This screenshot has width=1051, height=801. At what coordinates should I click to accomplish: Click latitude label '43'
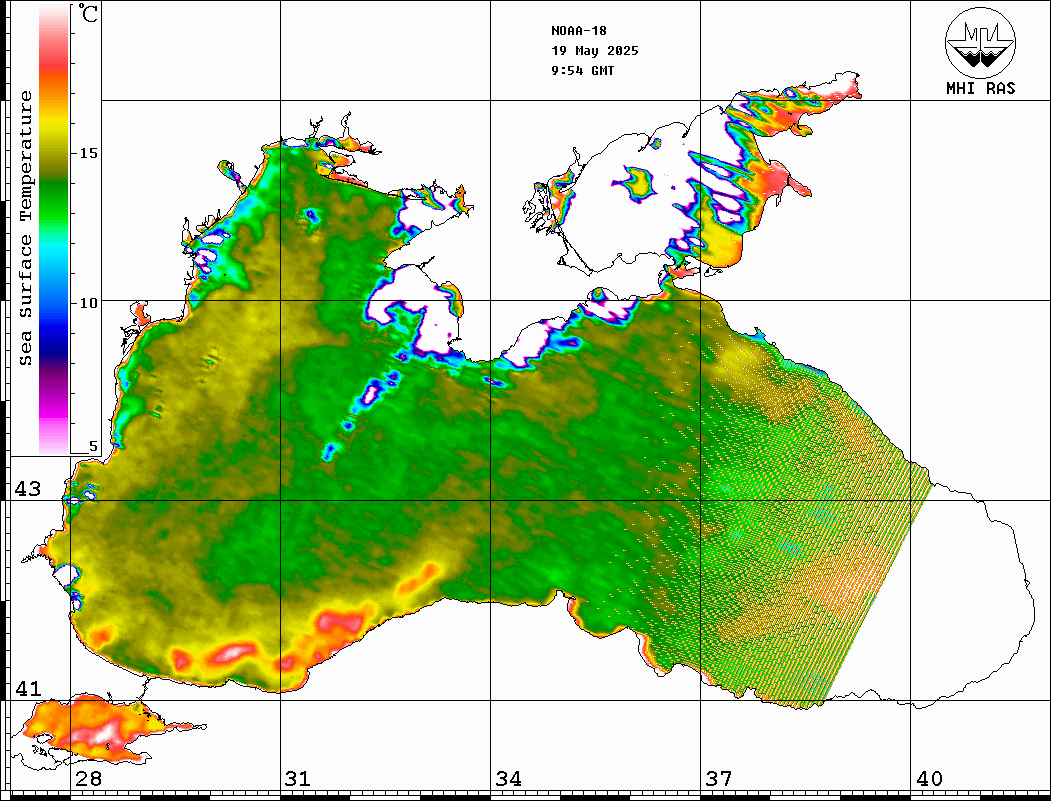point(28,489)
